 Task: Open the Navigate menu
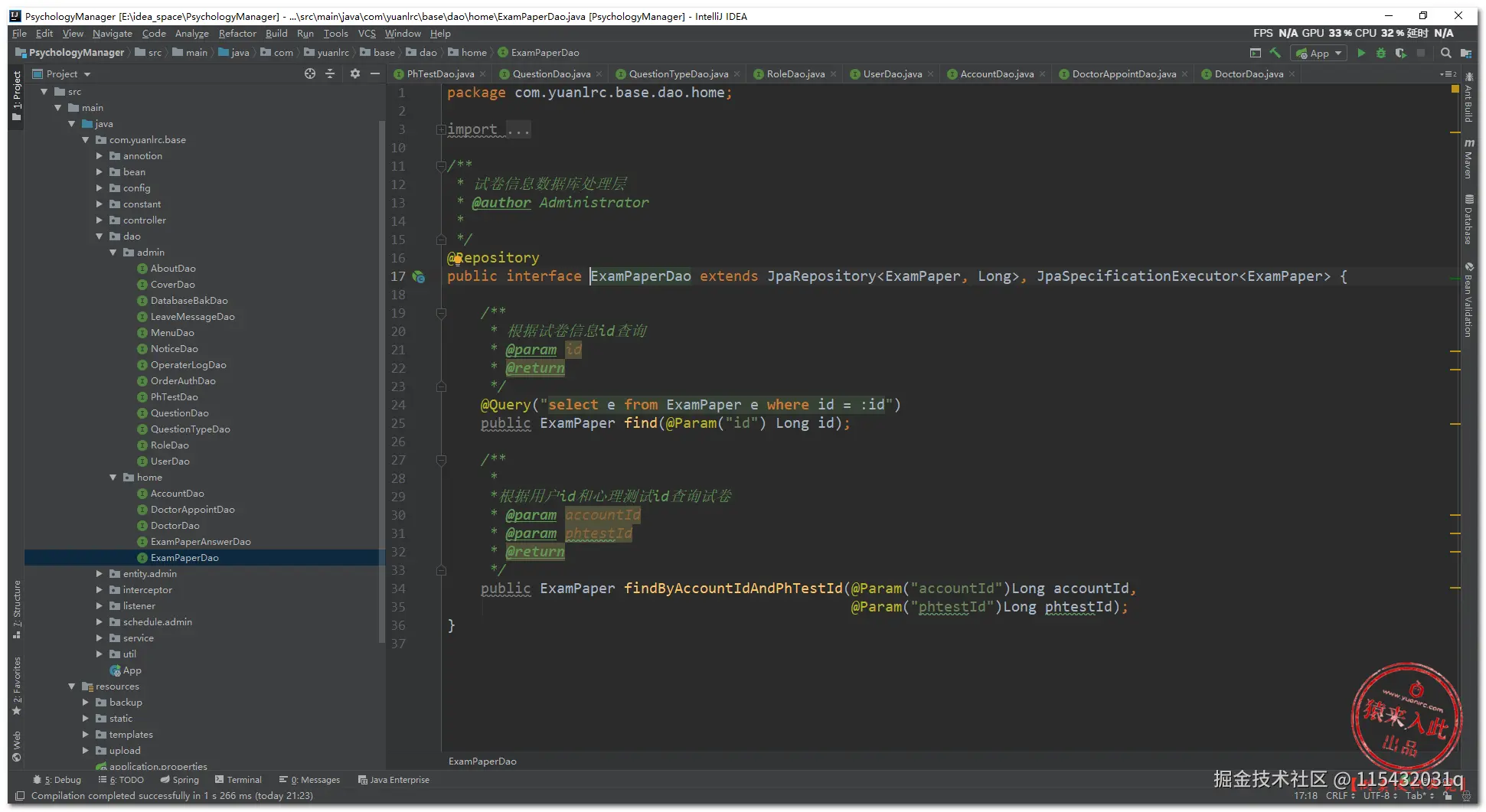point(113,34)
